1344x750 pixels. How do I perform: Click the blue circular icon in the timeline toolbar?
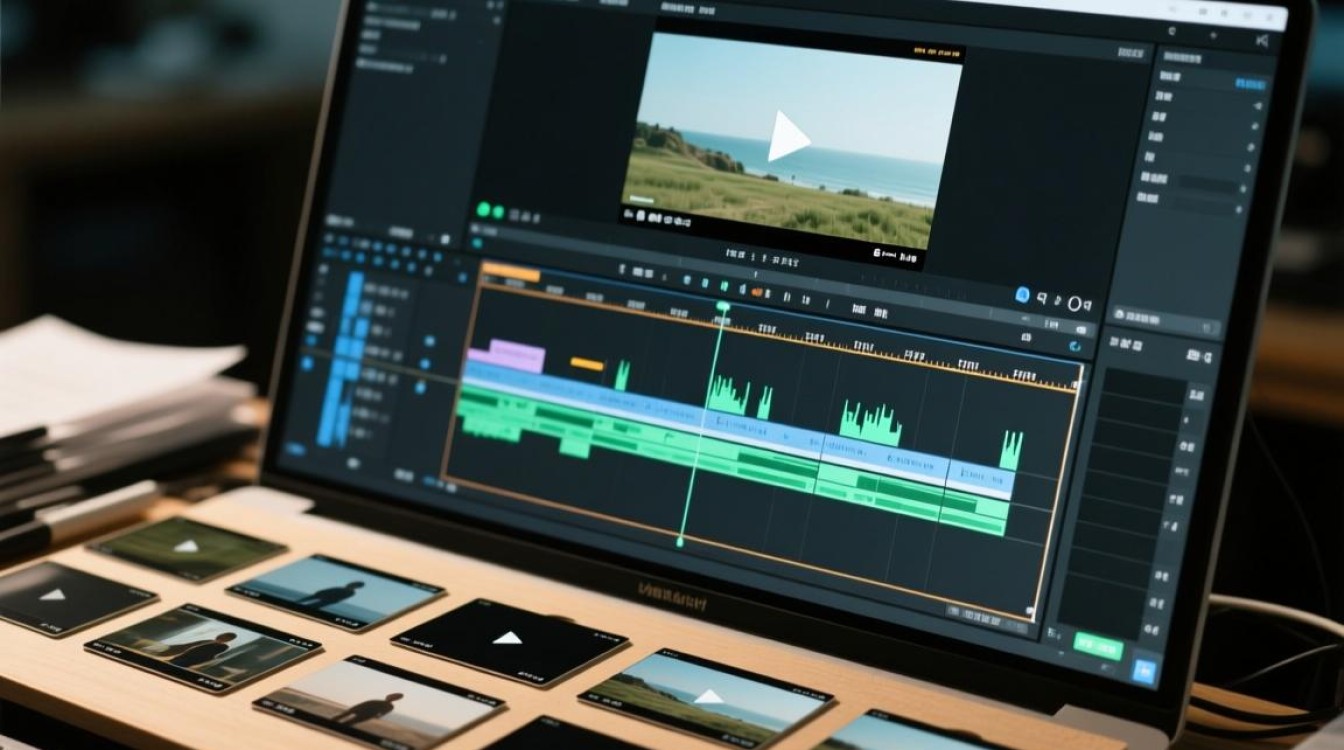[1022, 295]
